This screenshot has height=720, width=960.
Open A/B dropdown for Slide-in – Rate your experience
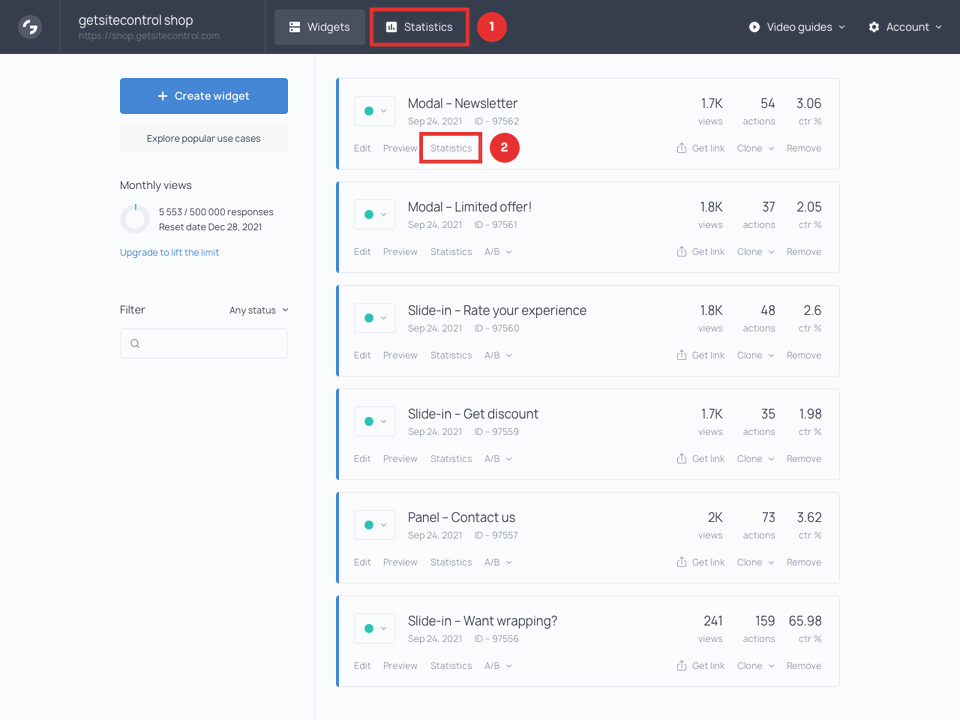pyautogui.click(x=498, y=354)
